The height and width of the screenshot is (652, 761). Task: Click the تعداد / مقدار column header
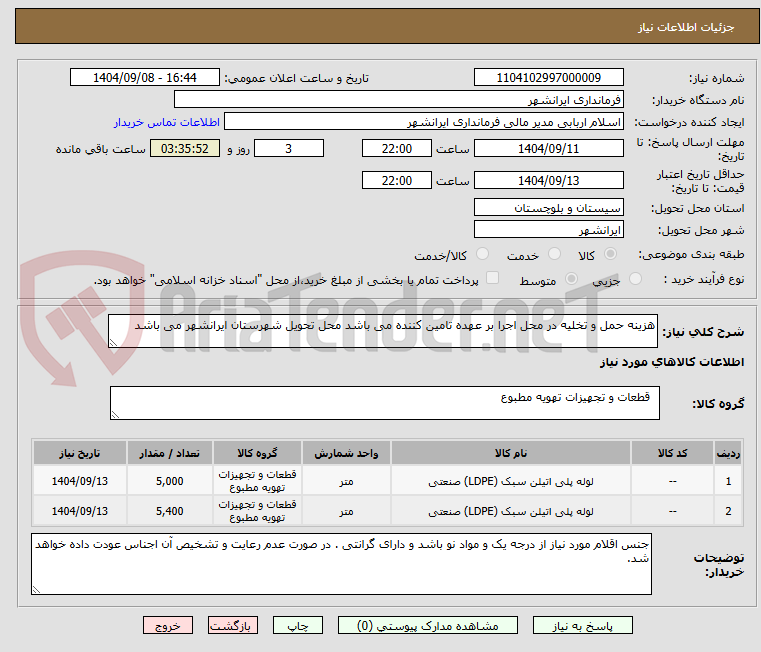pyautogui.click(x=169, y=453)
